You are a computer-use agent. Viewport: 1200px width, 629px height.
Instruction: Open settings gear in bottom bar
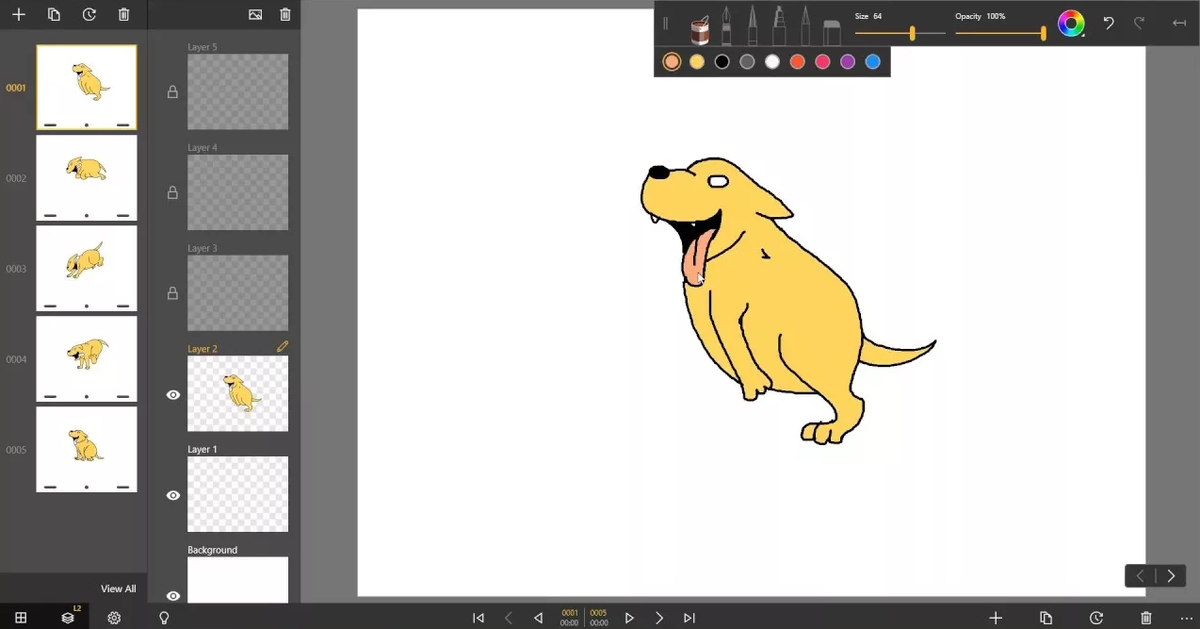[114, 618]
